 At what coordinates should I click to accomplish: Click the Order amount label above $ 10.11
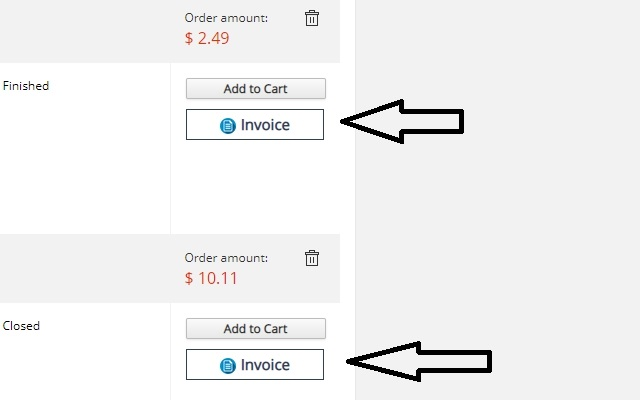226,257
